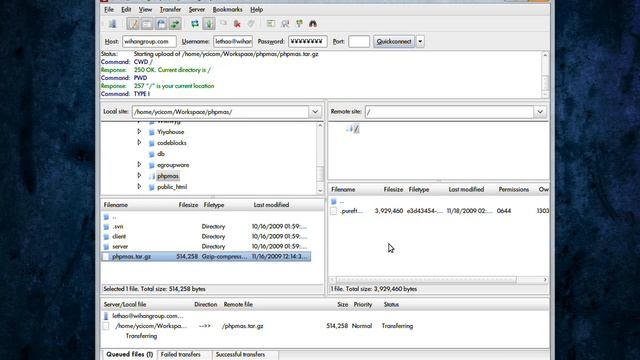Image resolution: width=640 pixels, height=360 pixels.
Task: Reconnect to the last server
Action: pyautogui.click(x=251, y=24)
